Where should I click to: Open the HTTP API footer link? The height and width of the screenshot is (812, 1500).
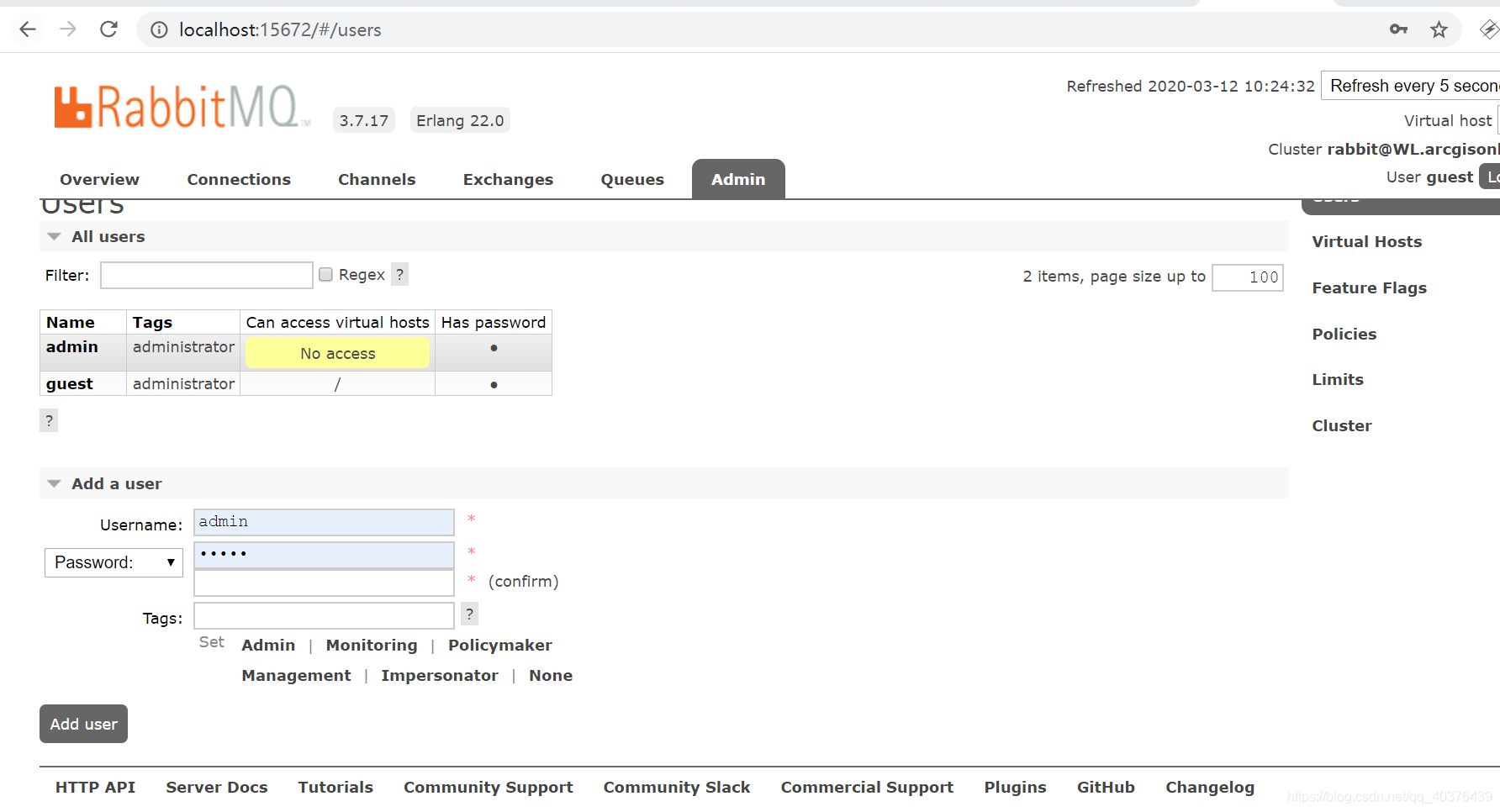(x=95, y=787)
